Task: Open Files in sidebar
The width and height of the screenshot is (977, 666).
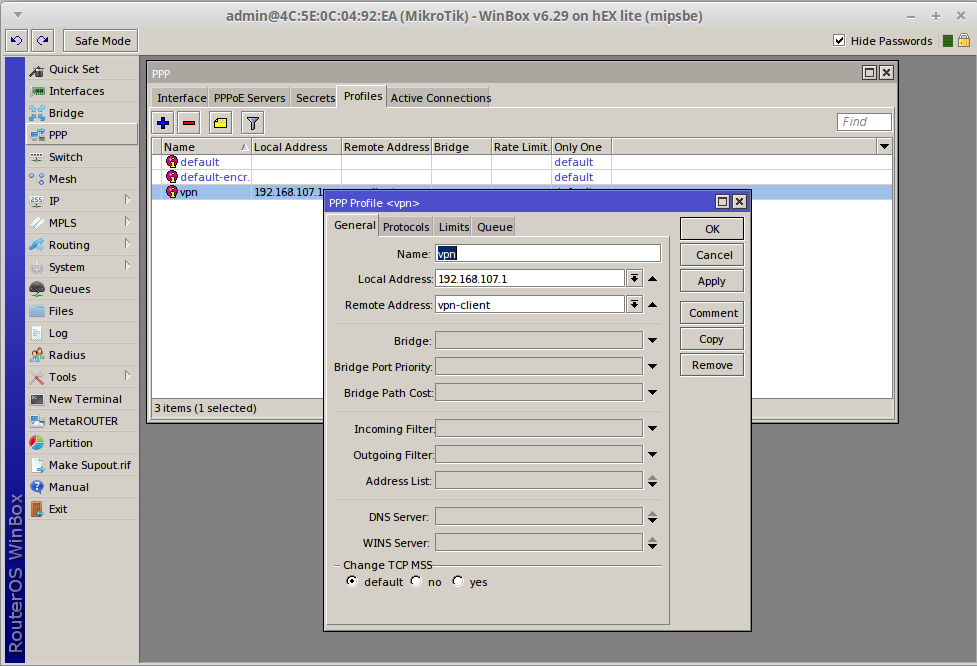Action: coord(82,311)
